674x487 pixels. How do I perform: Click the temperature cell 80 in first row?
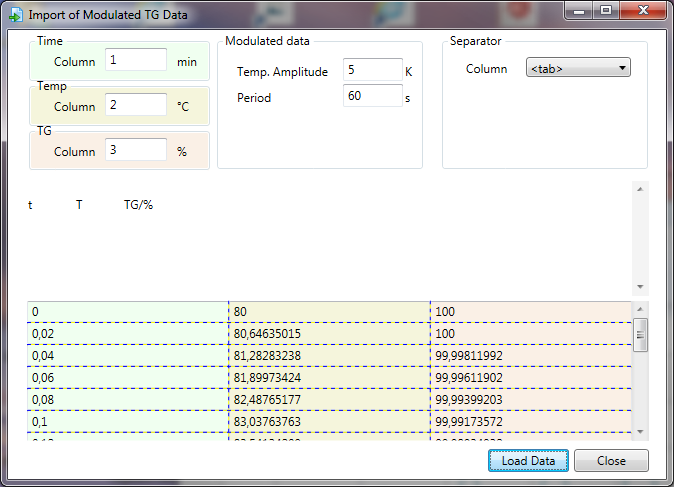click(330, 312)
